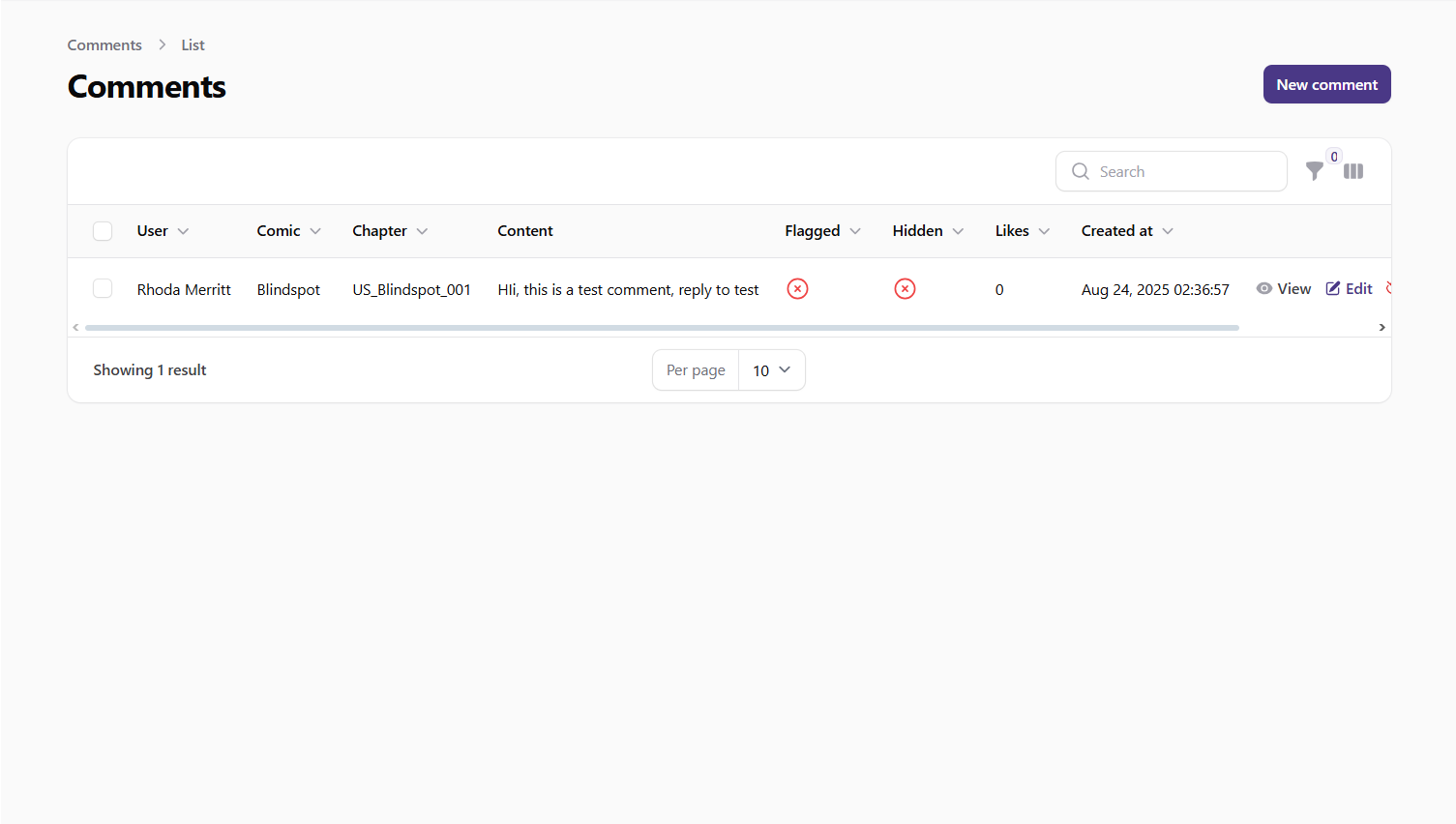This screenshot has width=1456, height=824.
Task: Open Comments in the breadcrumb
Action: click(x=104, y=44)
